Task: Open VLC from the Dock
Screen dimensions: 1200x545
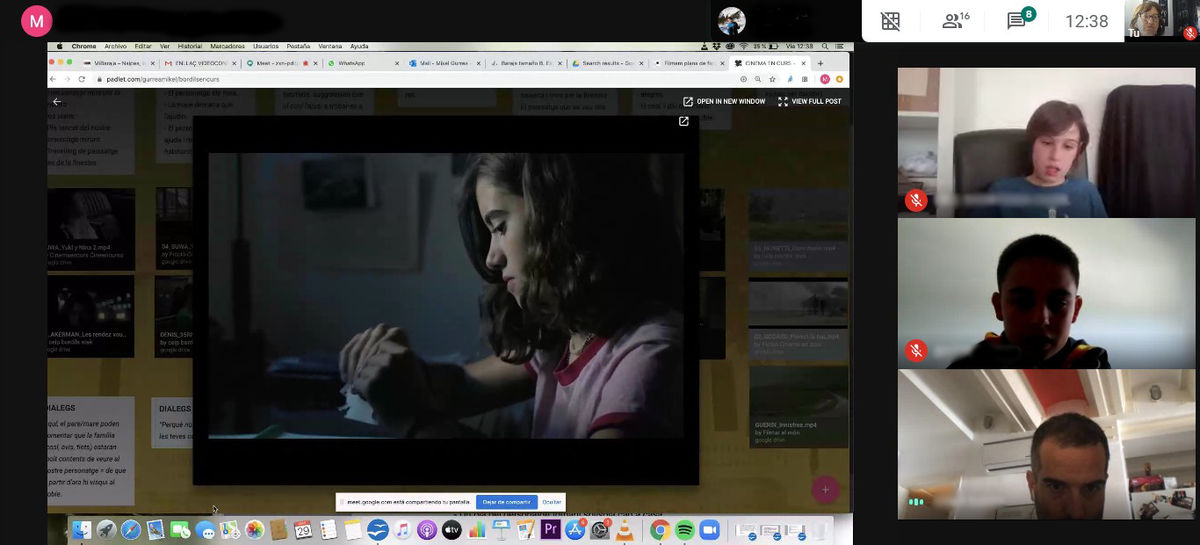Action: pos(624,530)
